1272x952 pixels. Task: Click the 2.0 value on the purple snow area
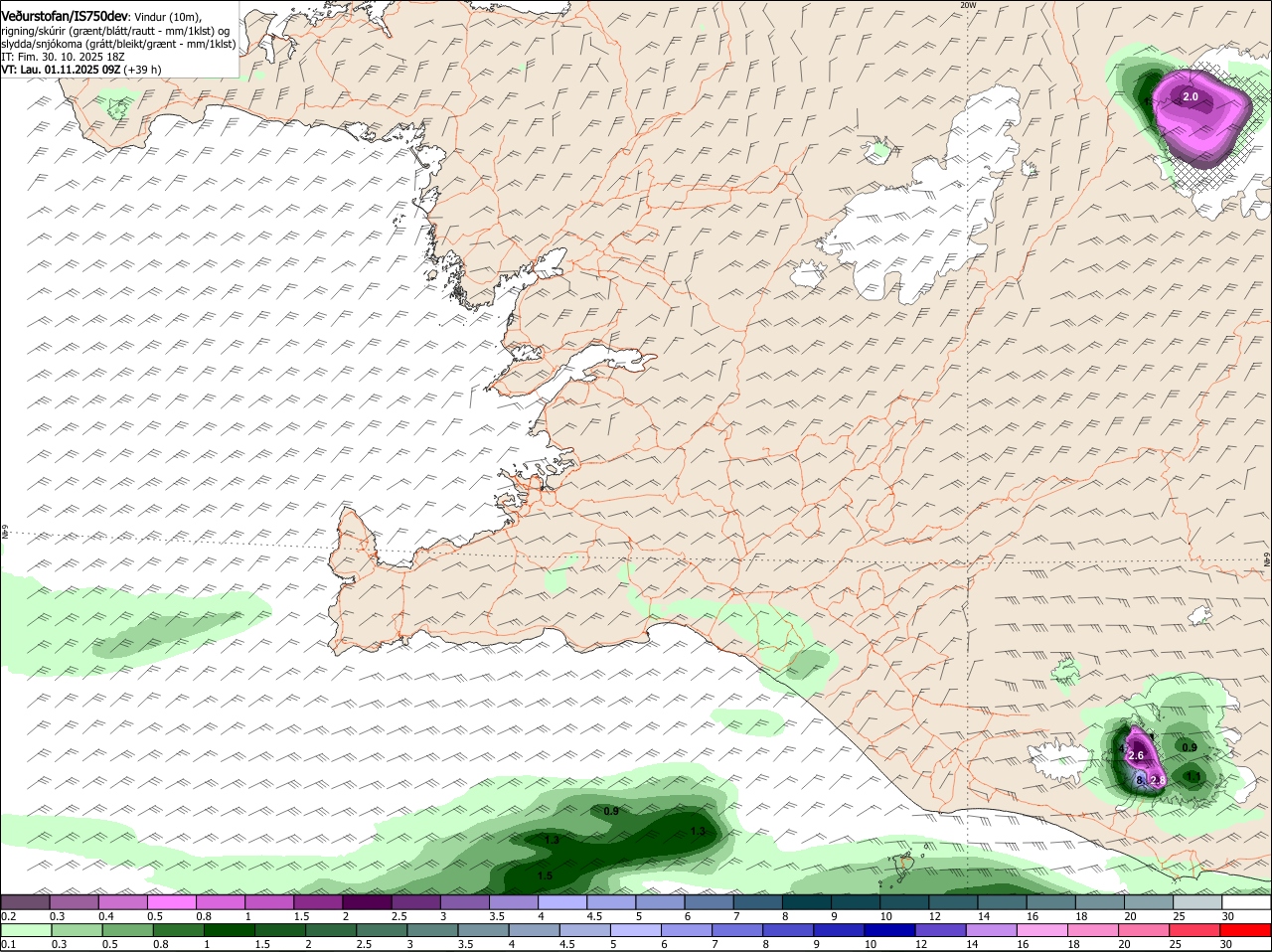[x=1190, y=96]
